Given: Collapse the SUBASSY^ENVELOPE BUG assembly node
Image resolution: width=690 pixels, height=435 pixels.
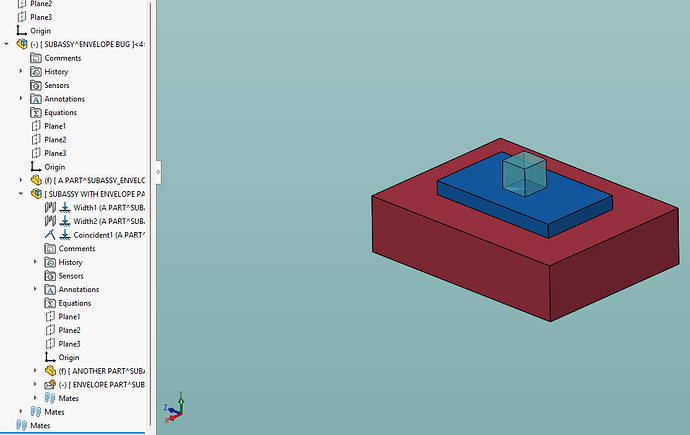Looking at the screenshot, I should point(8,45).
